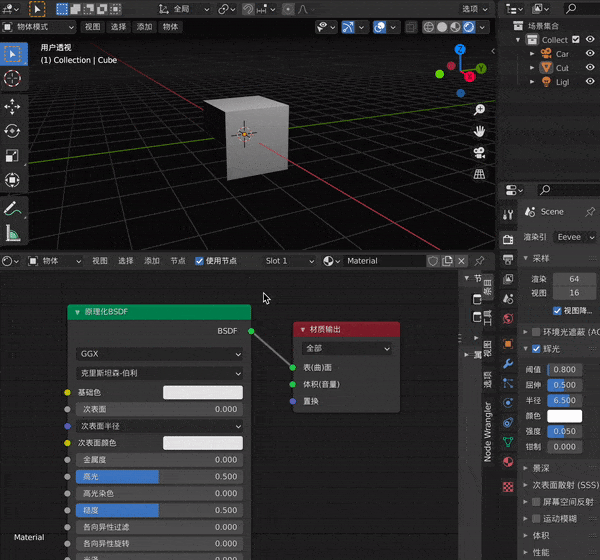Hide the Cube object via eye icon

[x=590, y=67]
